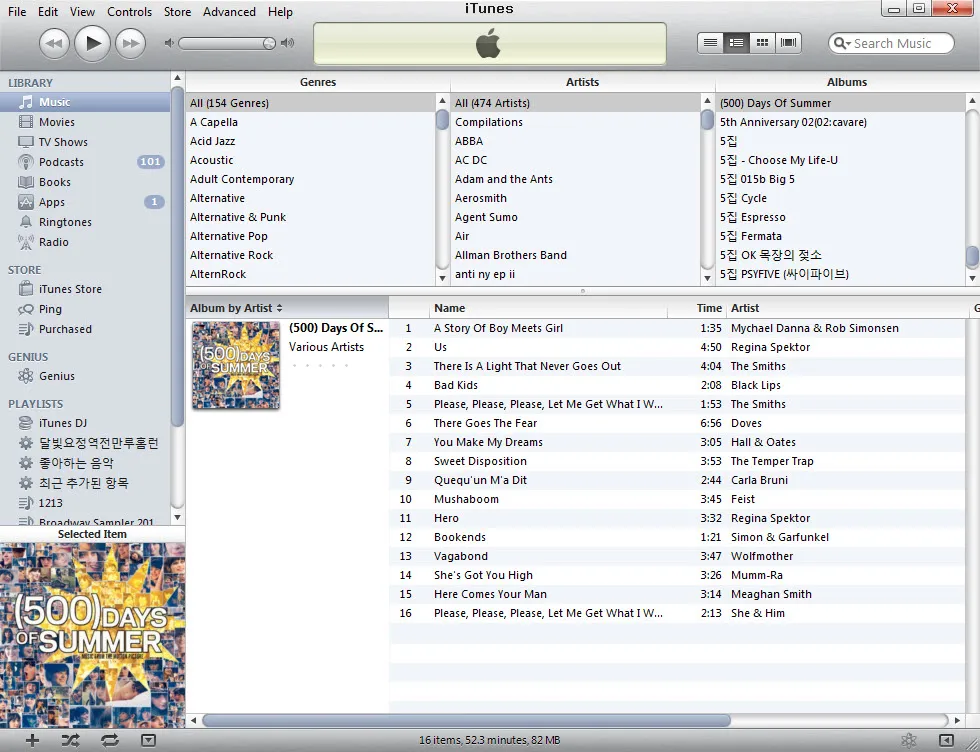Toggle repeat mode
Image resolution: width=980 pixels, height=752 pixels.
pos(109,740)
